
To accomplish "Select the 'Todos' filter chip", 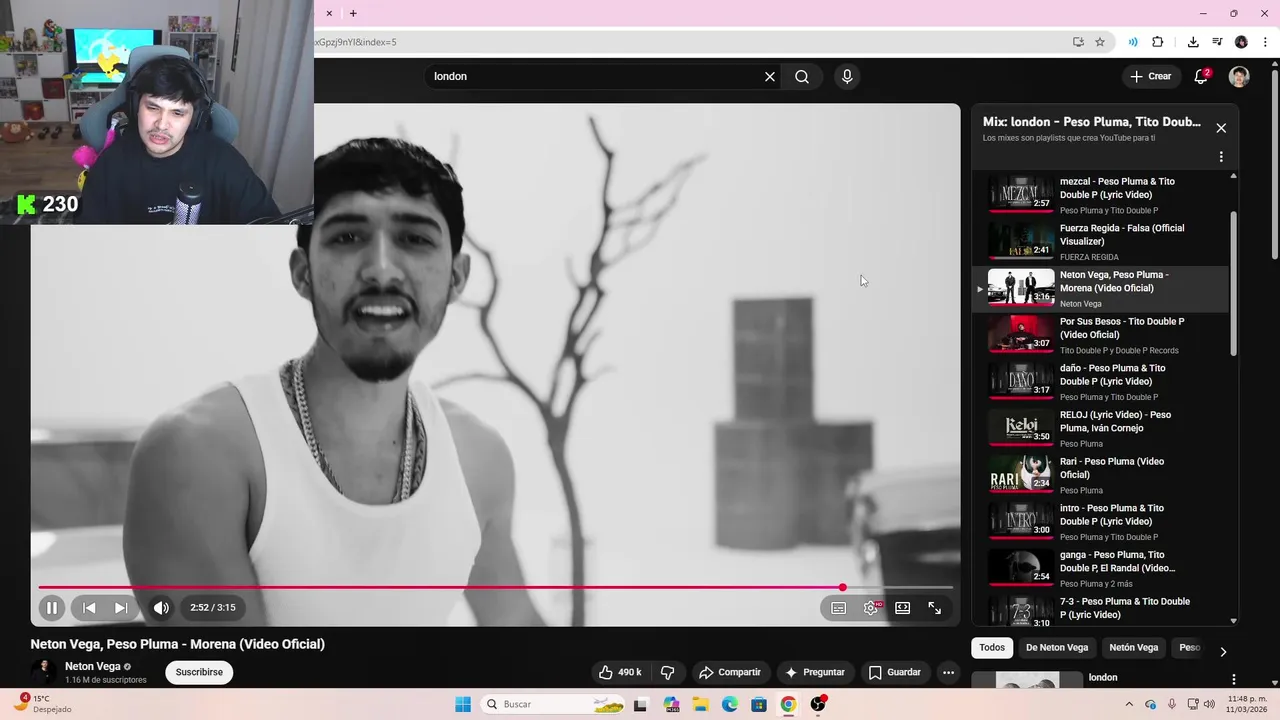I will click(992, 648).
